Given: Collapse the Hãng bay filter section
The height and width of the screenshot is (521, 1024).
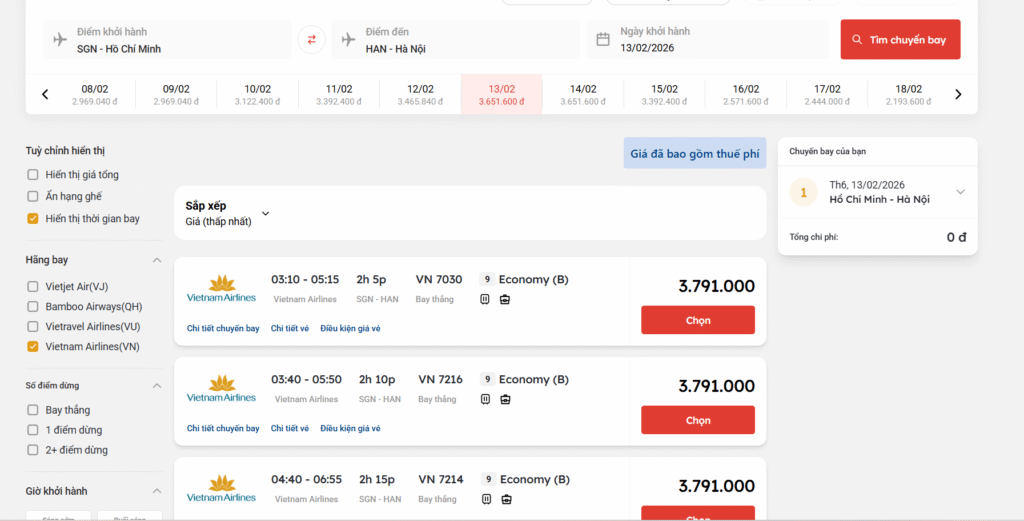Looking at the screenshot, I should point(156,260).
